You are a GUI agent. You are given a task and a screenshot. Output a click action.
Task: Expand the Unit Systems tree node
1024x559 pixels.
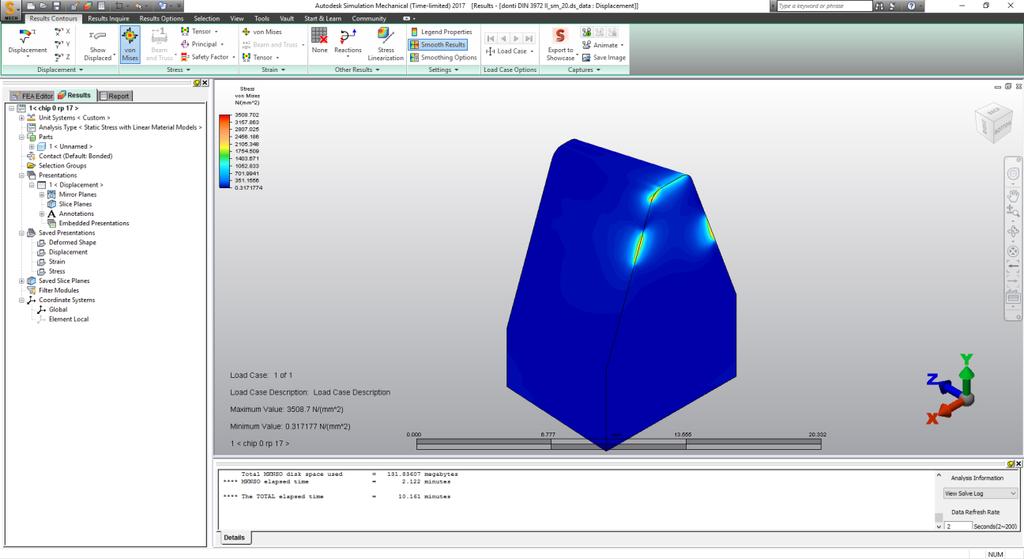pos(21,118)
